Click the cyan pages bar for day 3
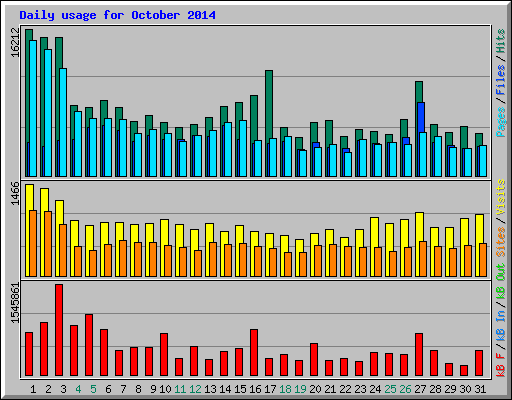Viewport: 512px width, 400px height. point(63,122)
